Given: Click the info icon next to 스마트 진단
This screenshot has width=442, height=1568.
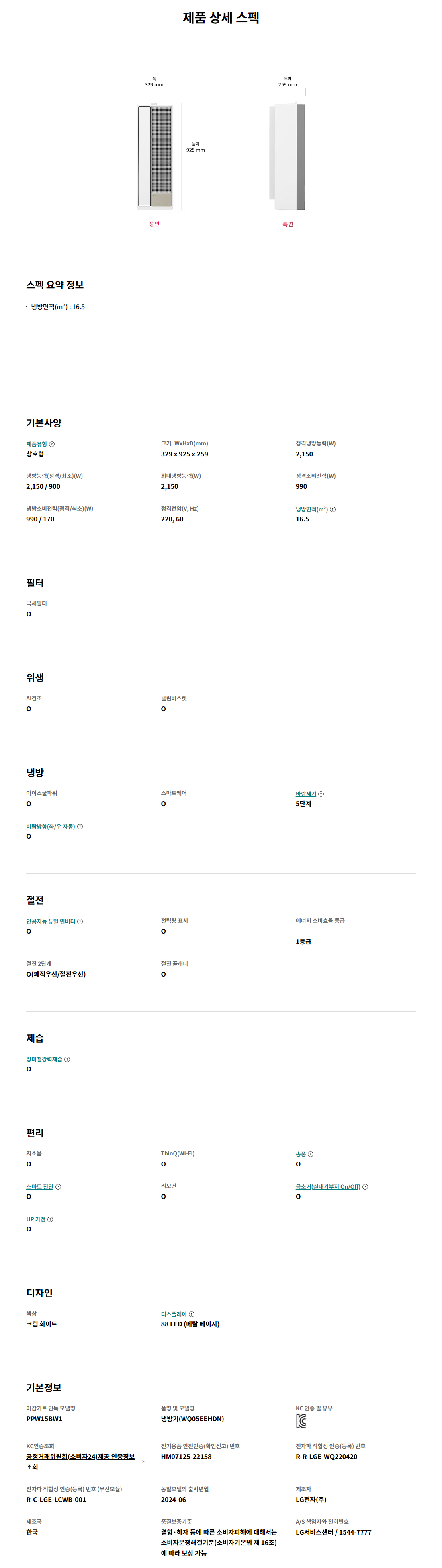Looking at the screenshot, I should pos(58,1187).
